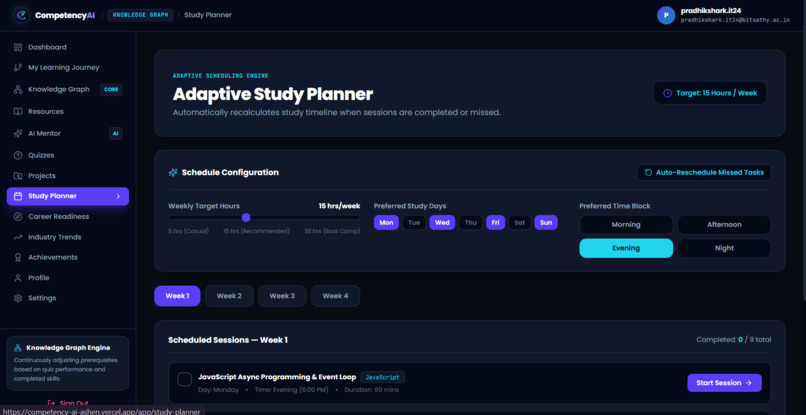Click the Achievements award icon

(x=18, y=257)
